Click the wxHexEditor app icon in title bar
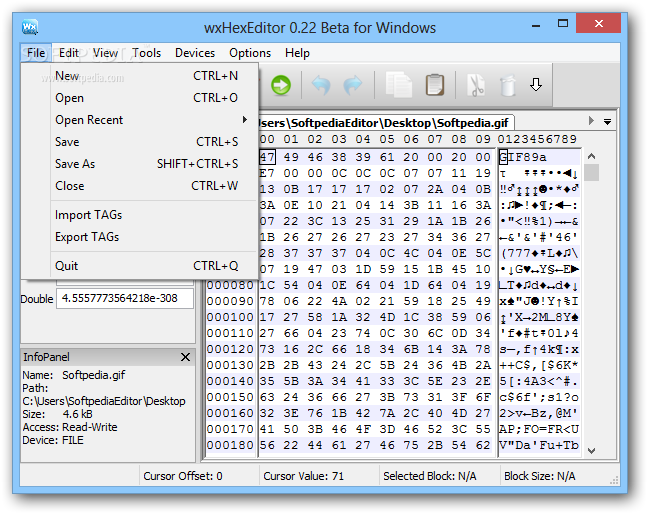 click(x=30, y=27)
